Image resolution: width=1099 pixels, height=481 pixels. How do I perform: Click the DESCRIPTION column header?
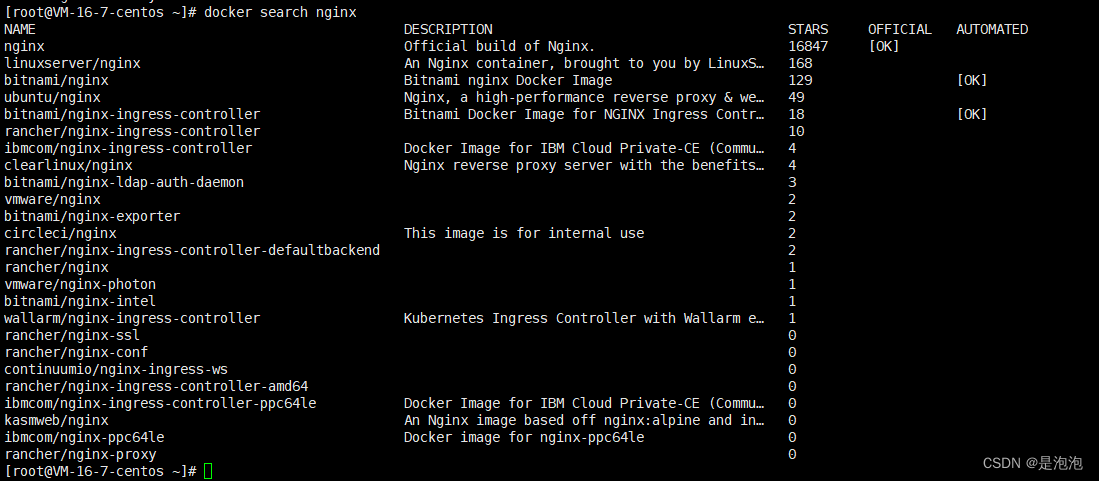[x=448, y=30]
